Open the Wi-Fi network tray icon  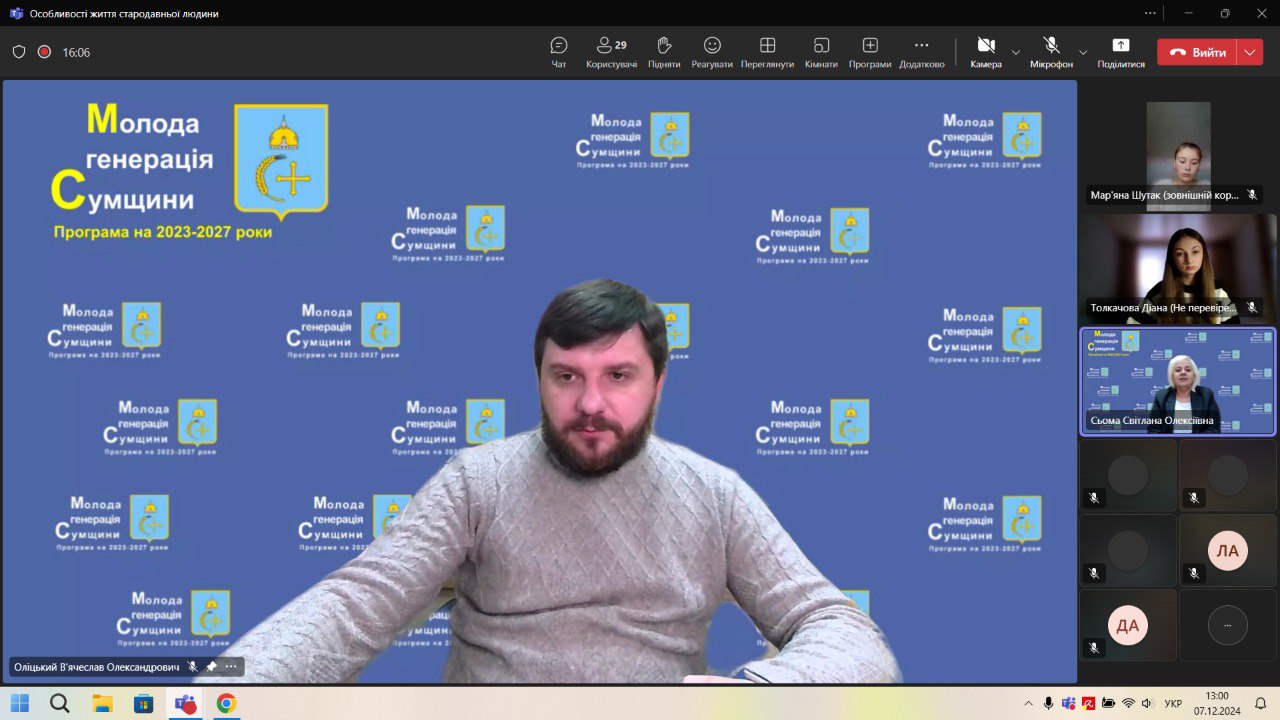[1129, 703]
